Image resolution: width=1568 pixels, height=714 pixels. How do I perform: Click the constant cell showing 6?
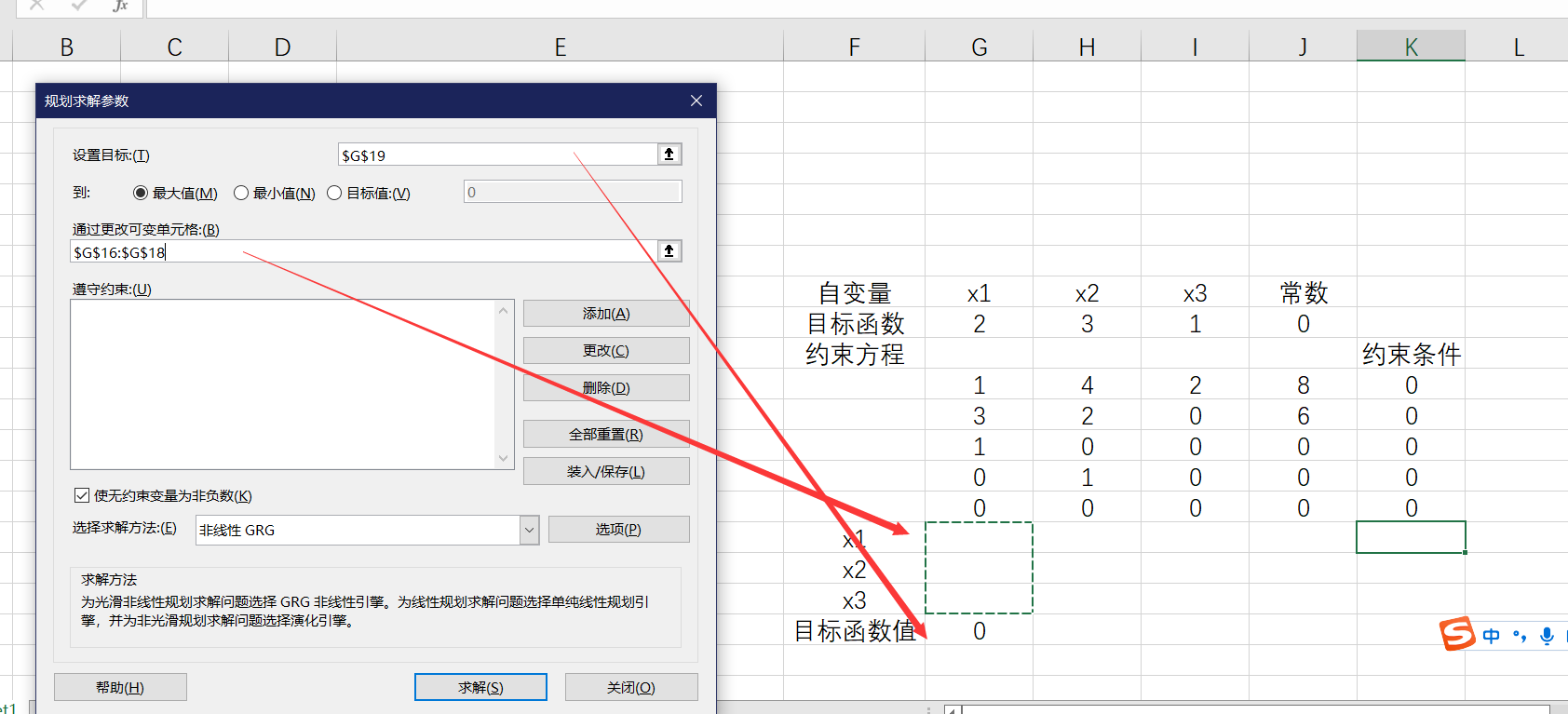coord(1304,416)
